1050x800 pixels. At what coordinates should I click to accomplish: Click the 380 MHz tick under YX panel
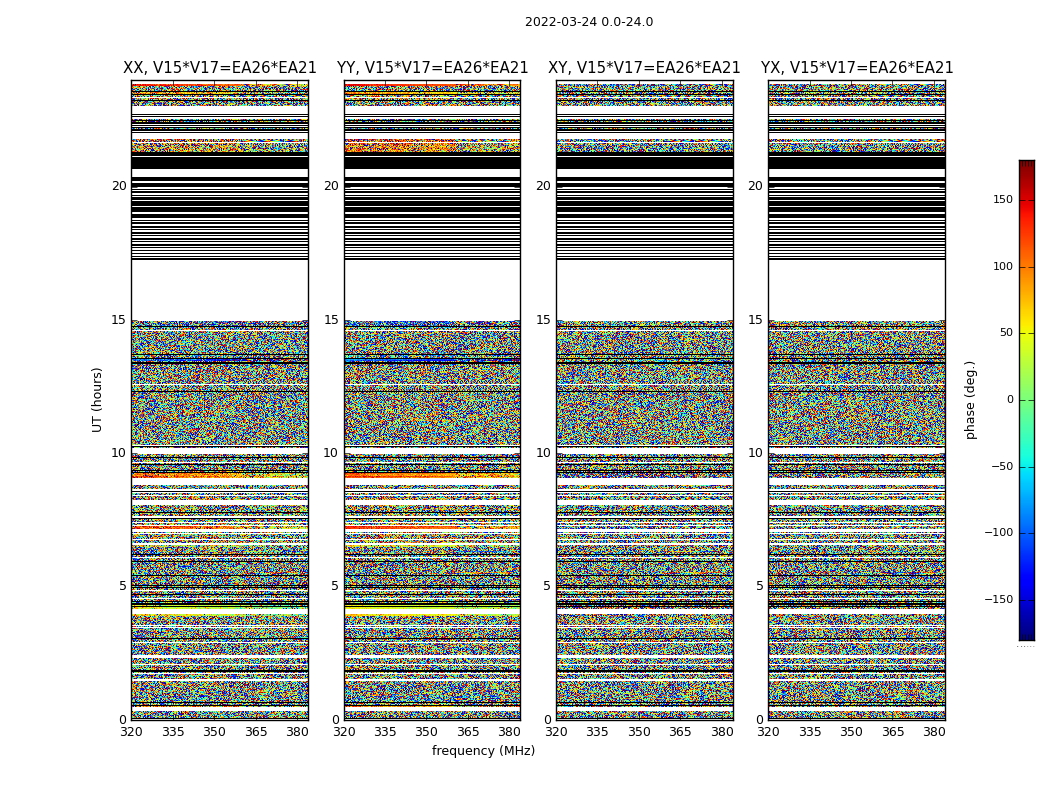(x=935, y=732)
